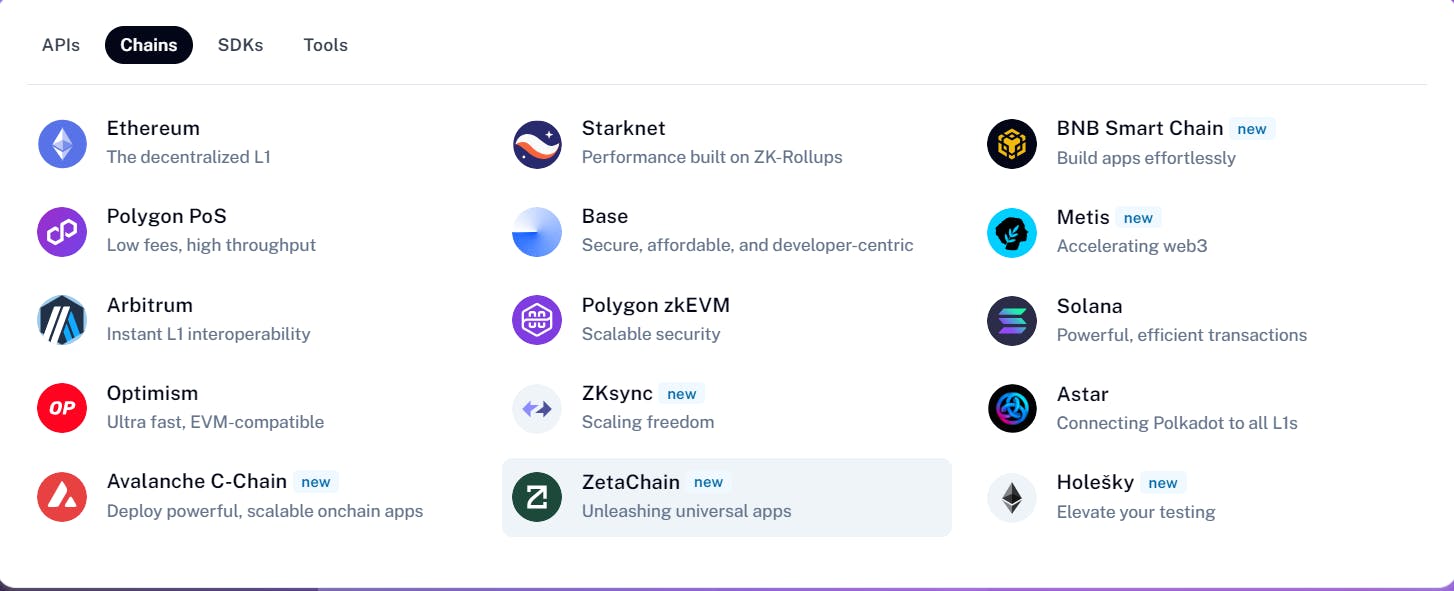1454x591 pixels.
Task: Click the Avalanche C-Chain red icon
Action: (x=62, y=497)
